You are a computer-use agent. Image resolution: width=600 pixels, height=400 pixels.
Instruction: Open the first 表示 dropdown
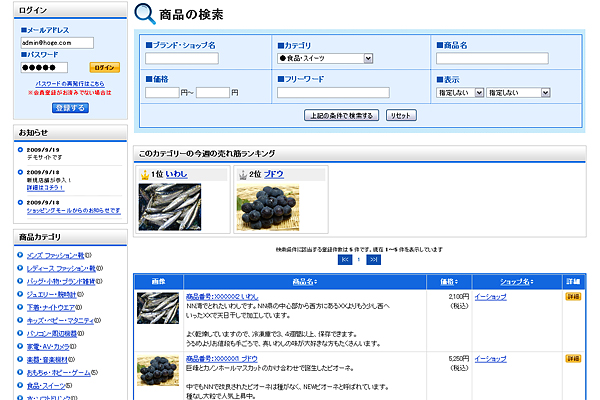coord(460,92)
